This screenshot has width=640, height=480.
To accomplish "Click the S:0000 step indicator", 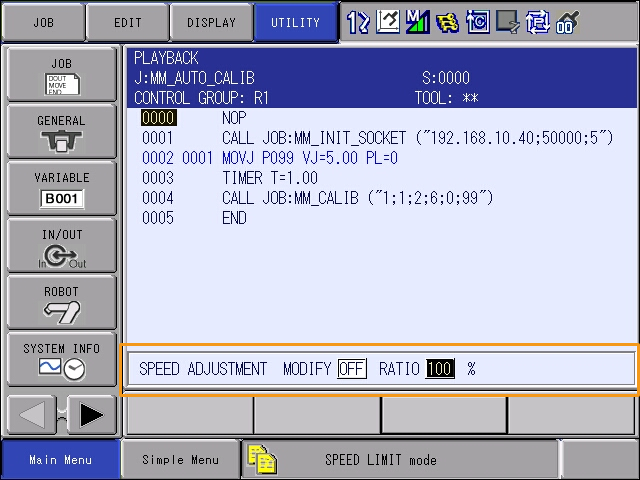I will 446,78.
